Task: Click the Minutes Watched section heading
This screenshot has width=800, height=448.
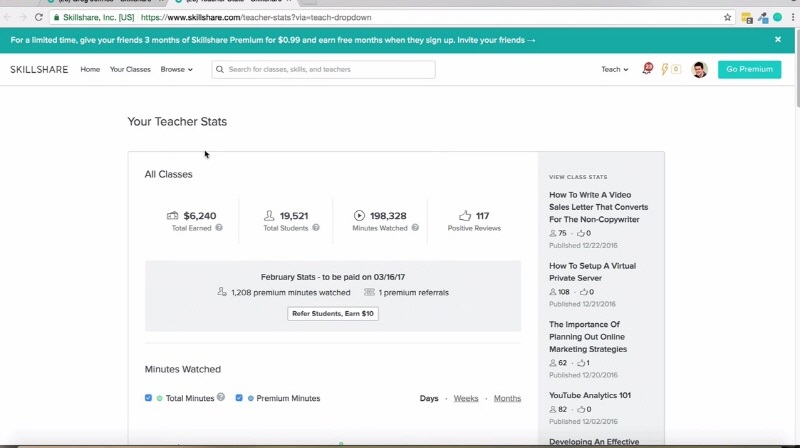Action: (183, 369)
